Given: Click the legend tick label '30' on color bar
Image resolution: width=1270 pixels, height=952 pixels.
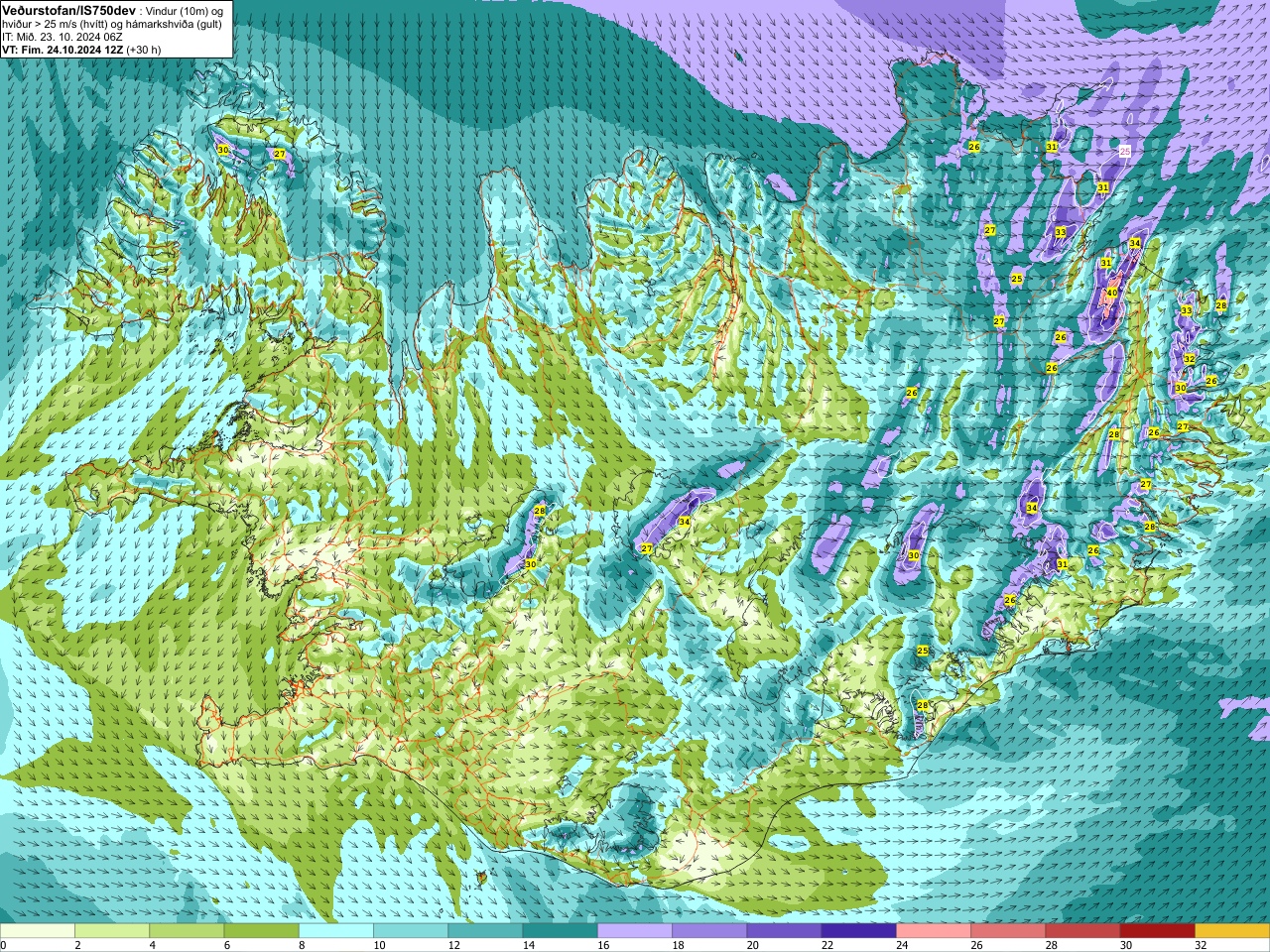Looking at the screenshot, I should coord(1126,945).
